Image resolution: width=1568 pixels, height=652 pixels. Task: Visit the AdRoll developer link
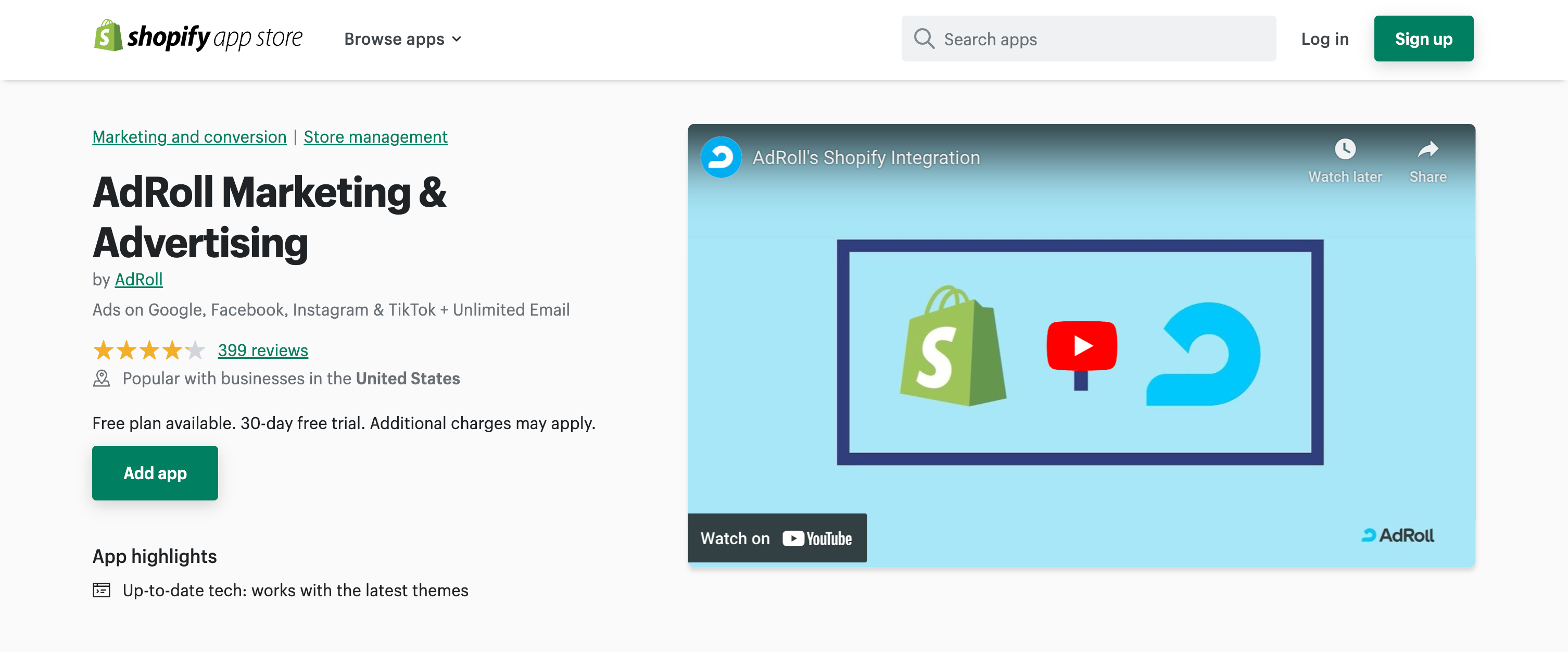tap(139, 280)
